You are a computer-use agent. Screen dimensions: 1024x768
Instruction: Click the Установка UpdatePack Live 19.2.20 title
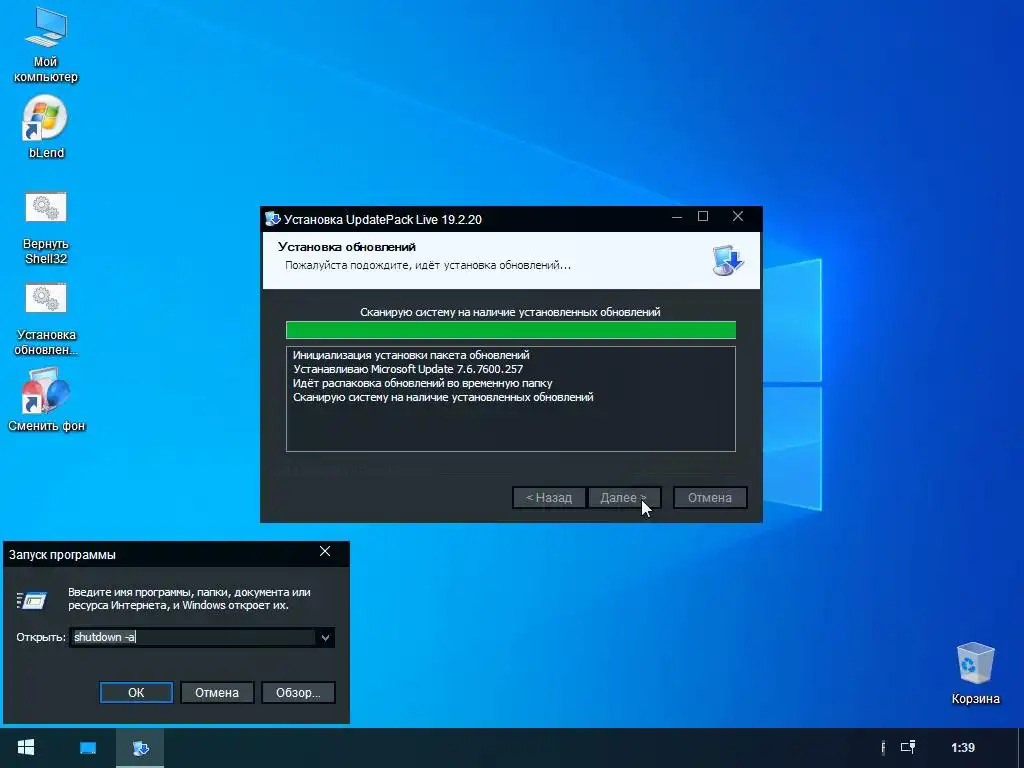click(x=383, y=219)
